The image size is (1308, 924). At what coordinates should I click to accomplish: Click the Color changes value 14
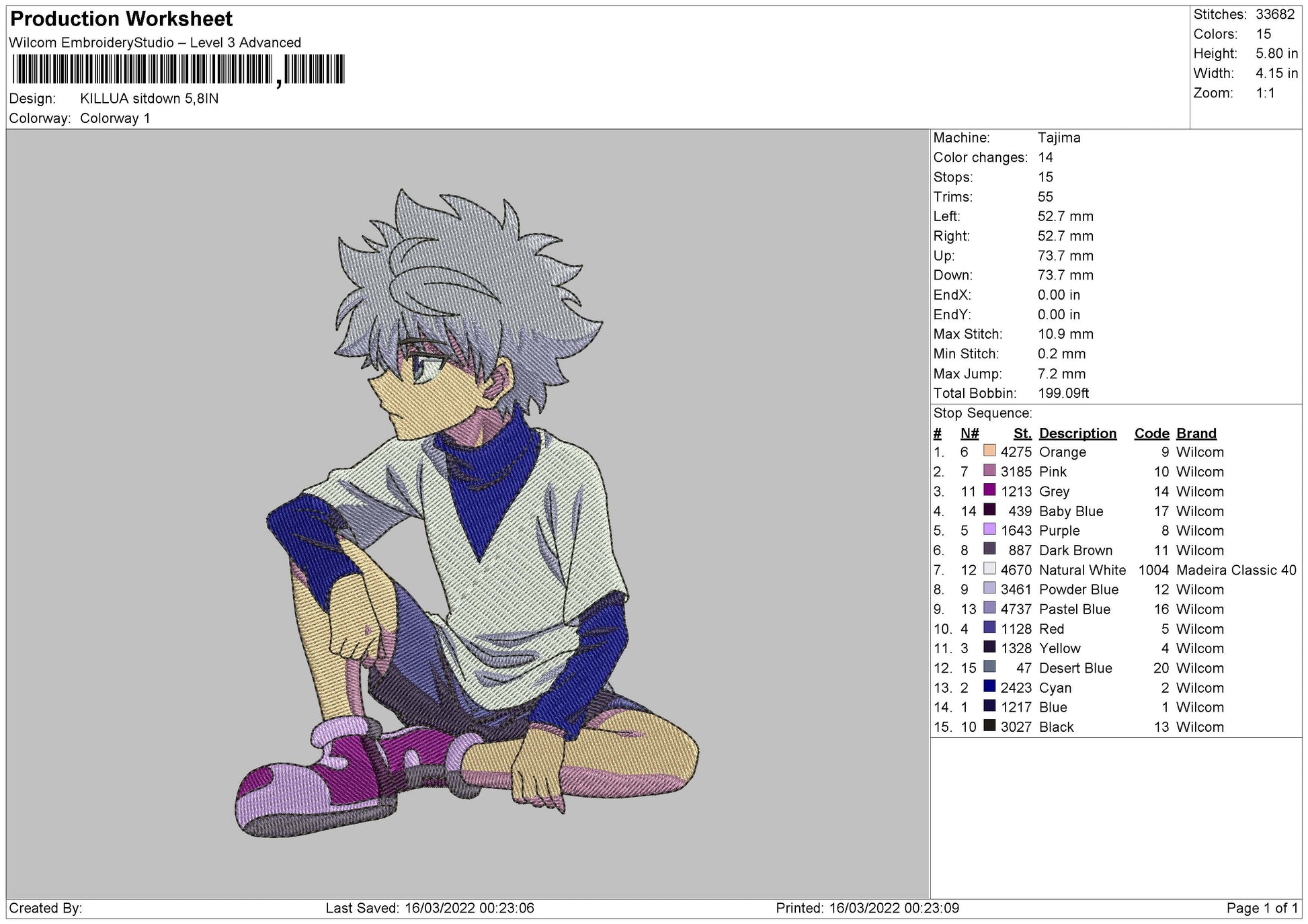[1045, 157]
